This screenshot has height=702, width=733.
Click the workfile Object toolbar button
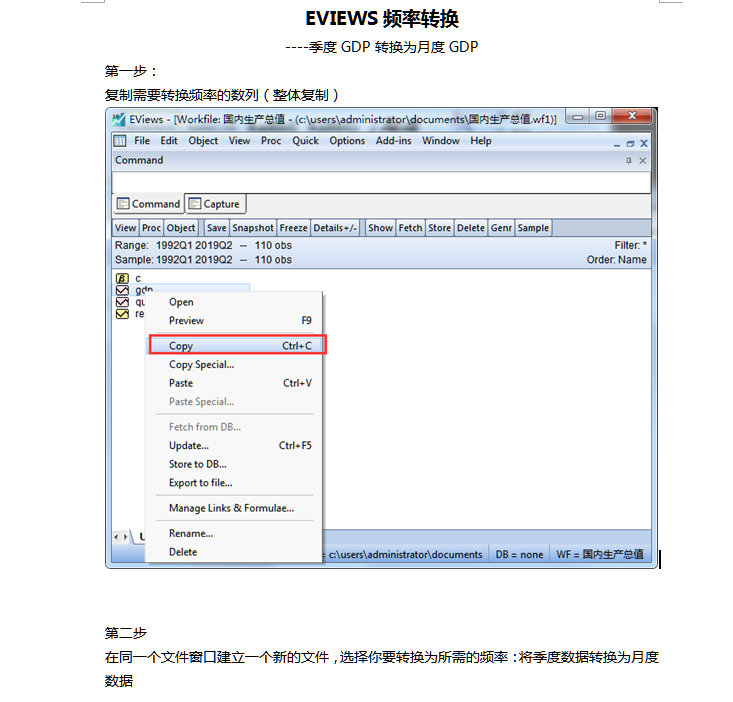pos(181,228)
